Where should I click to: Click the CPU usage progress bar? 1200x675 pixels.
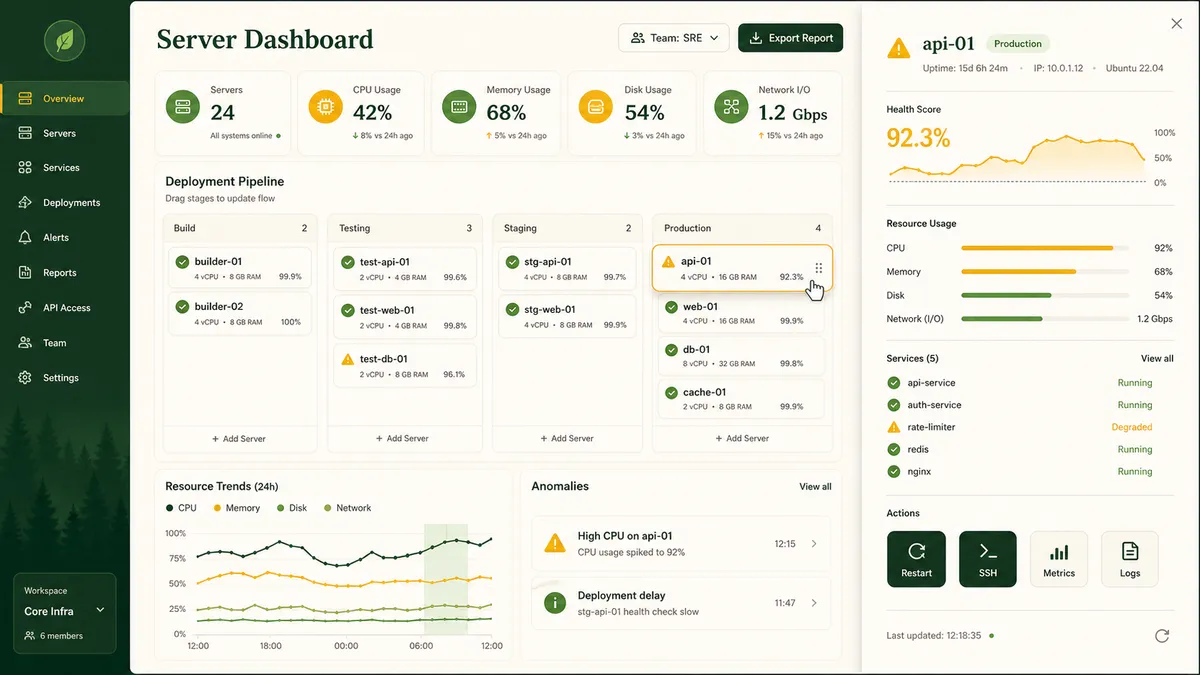1045,248
